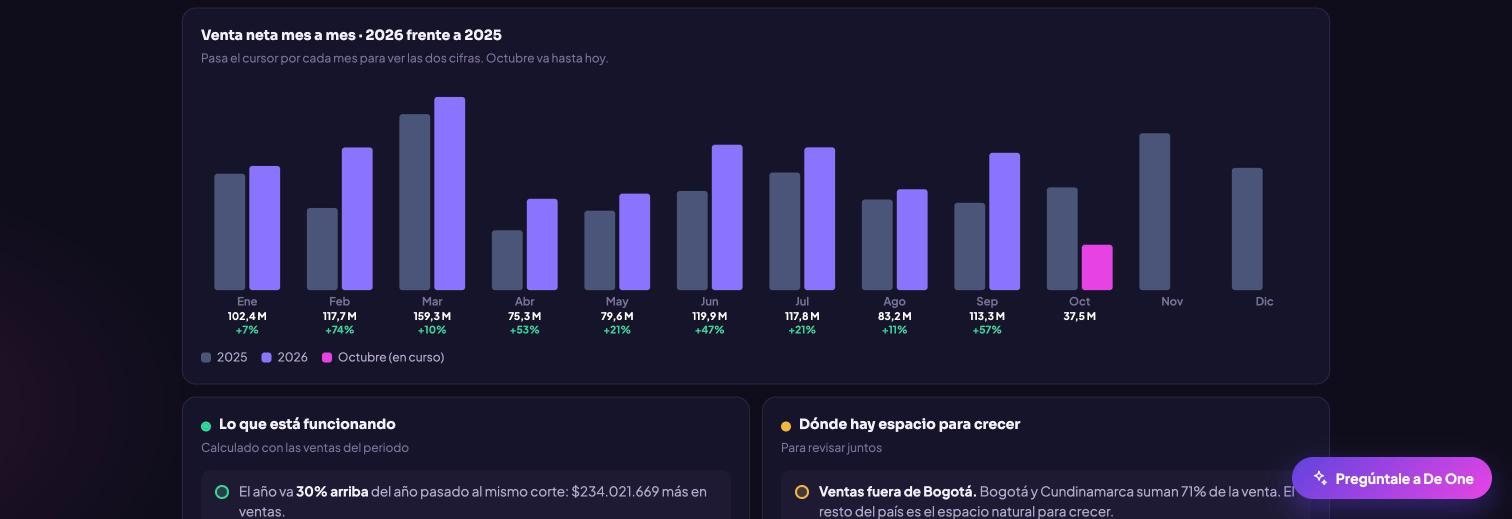
Task: Click the Ventas fuera de Bogotá text
Action: [897, 492]
